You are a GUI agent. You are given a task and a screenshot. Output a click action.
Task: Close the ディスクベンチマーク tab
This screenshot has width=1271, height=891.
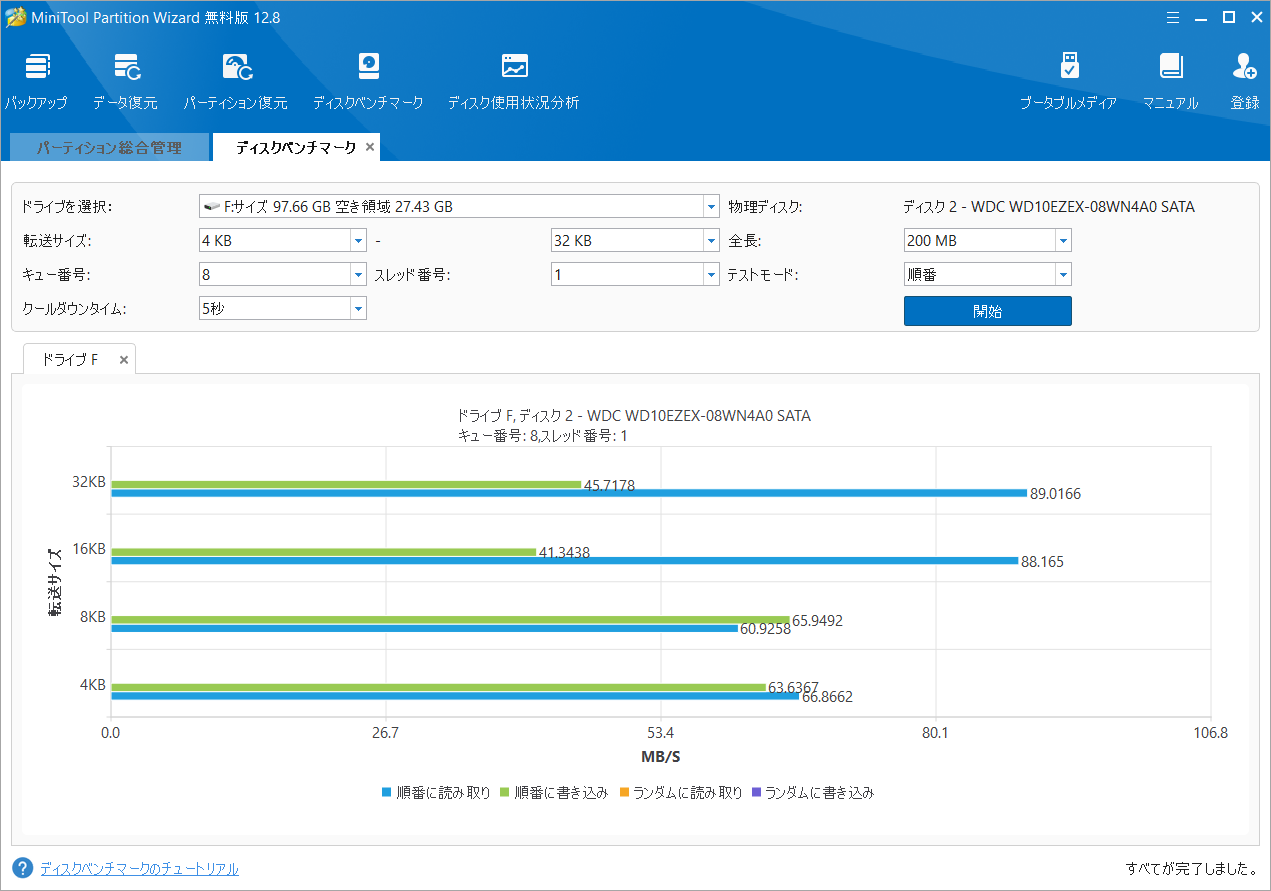[370, 147]
